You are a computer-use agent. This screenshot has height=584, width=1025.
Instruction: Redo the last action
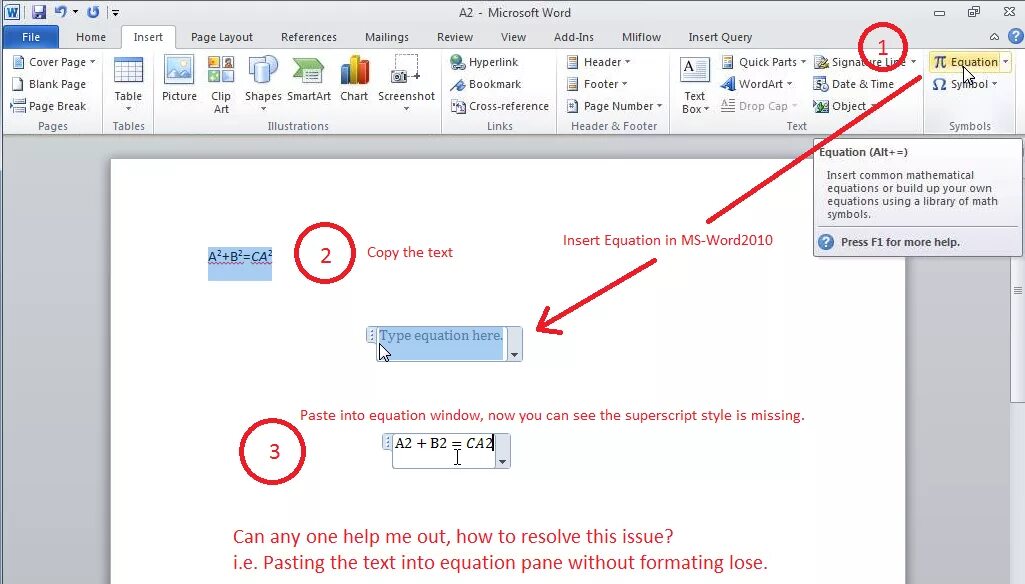[93, 12]
